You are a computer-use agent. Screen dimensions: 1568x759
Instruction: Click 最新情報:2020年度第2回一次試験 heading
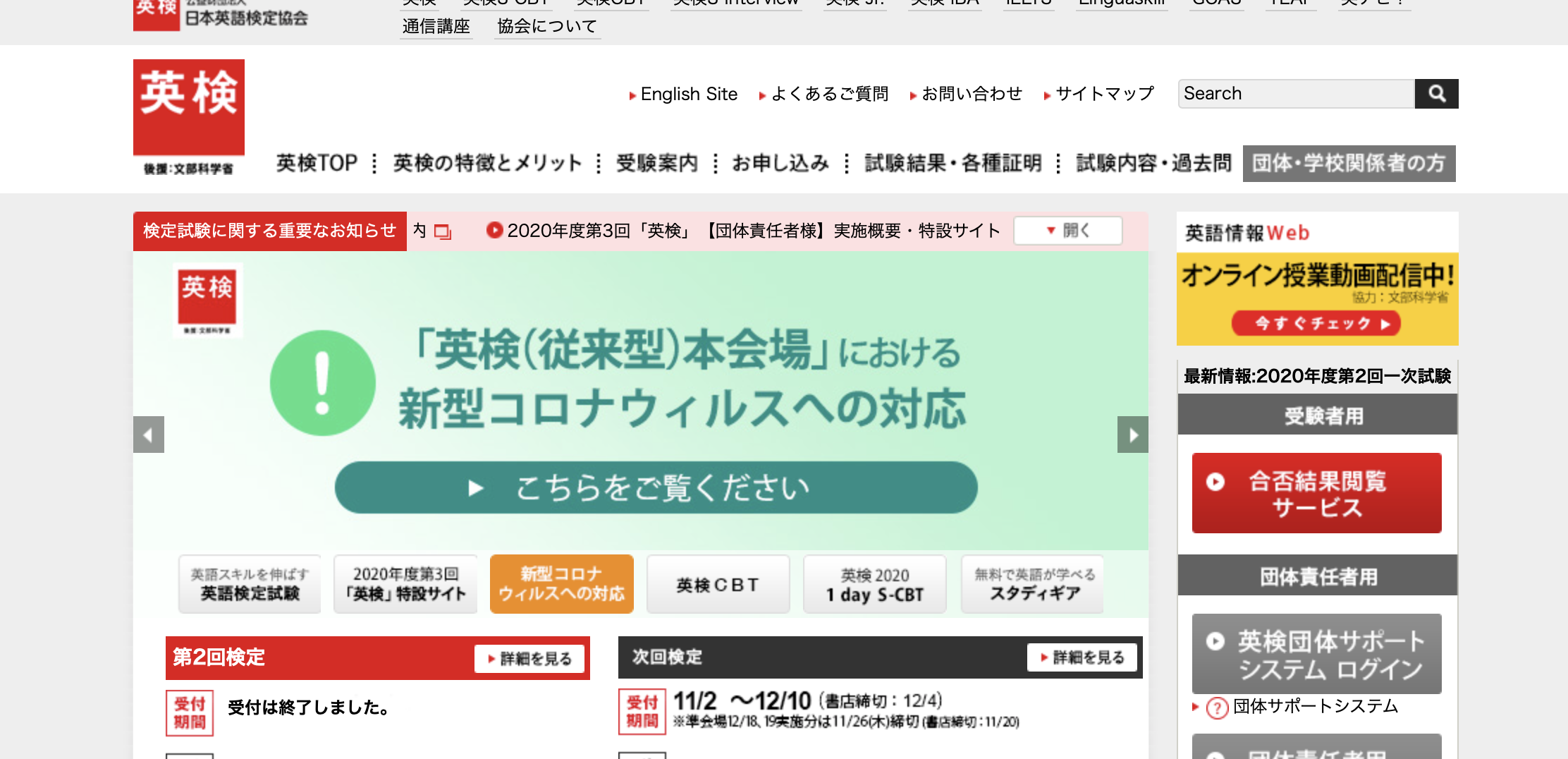point(1317,376)
